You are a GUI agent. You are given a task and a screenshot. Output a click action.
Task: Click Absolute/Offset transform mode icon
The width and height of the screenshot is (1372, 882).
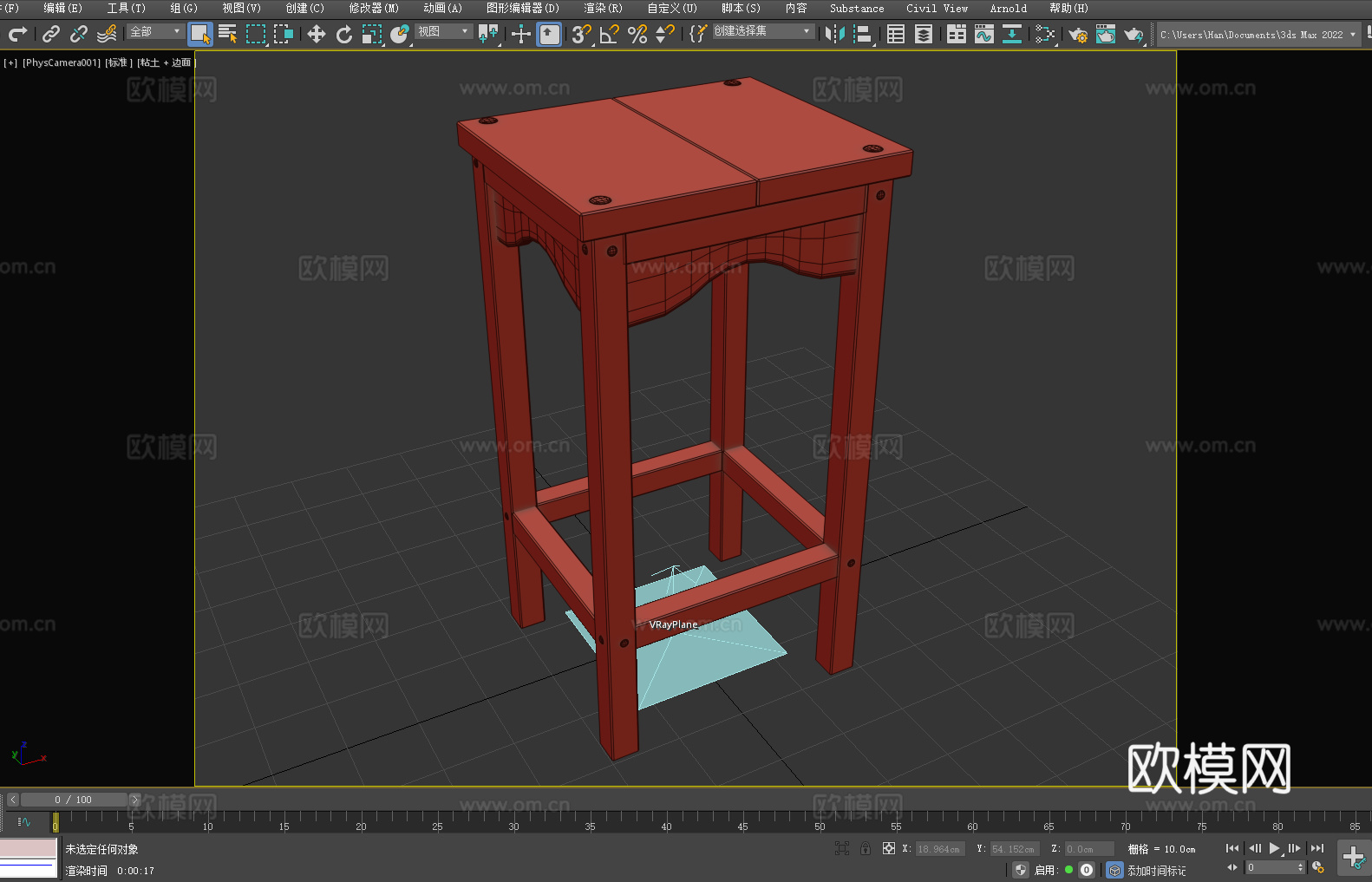click(889, 848)
